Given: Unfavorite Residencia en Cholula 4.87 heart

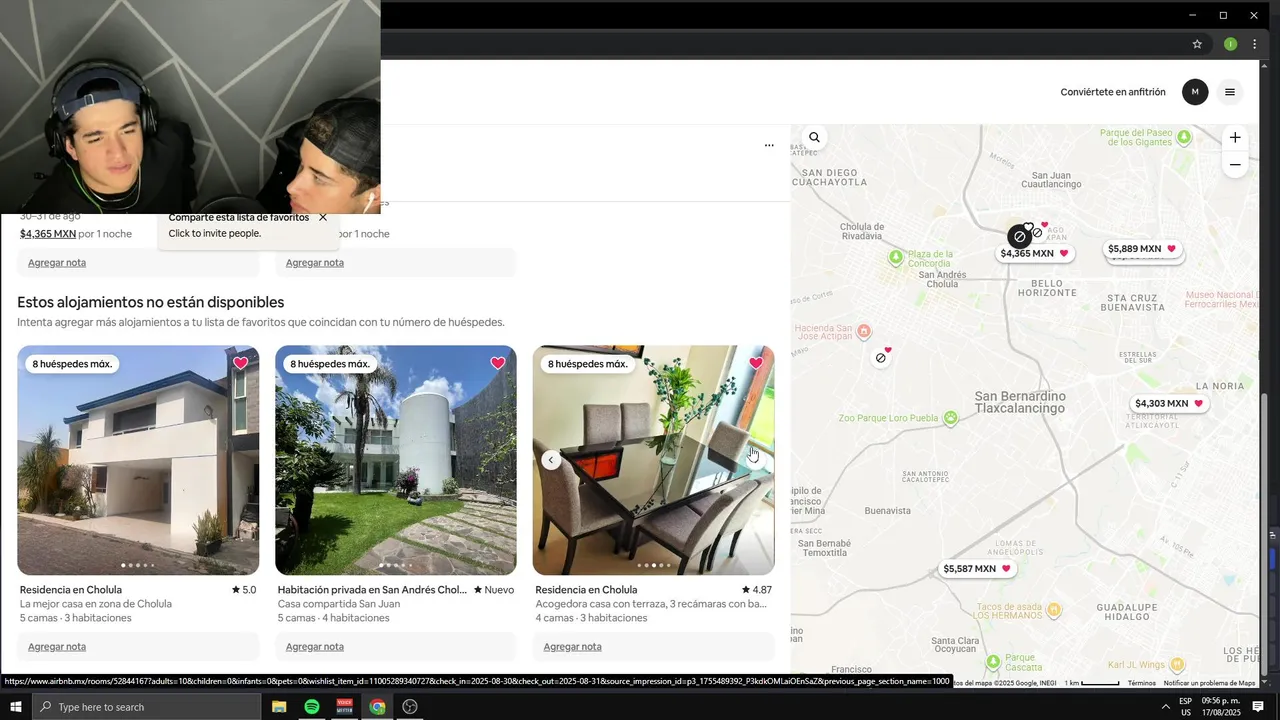Looking at the screenshot, I should click(x=756, y=363).
